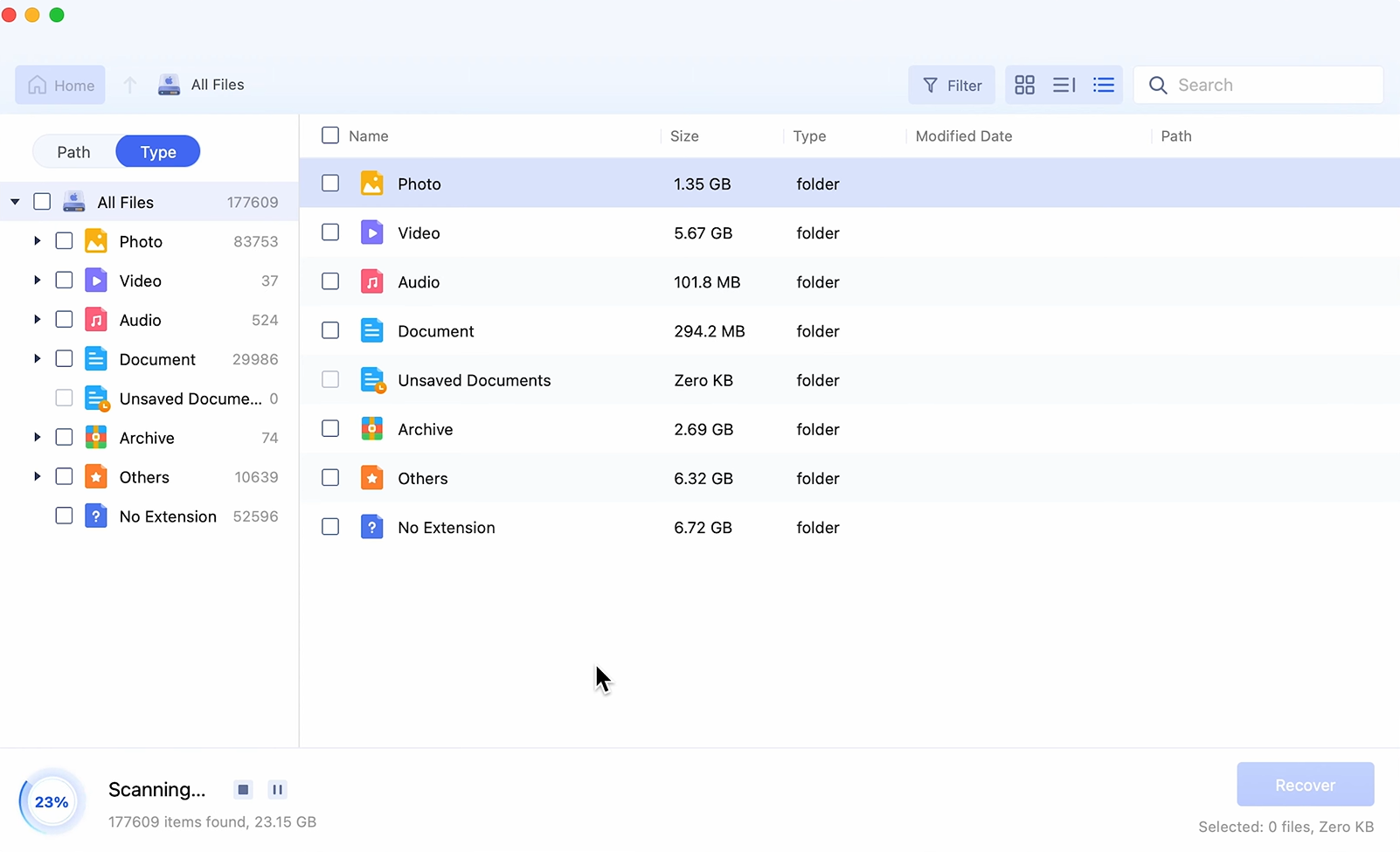1400x852 pixels.
Task: Click the '6.72 GB' size cell
Action: click(703, 528)
